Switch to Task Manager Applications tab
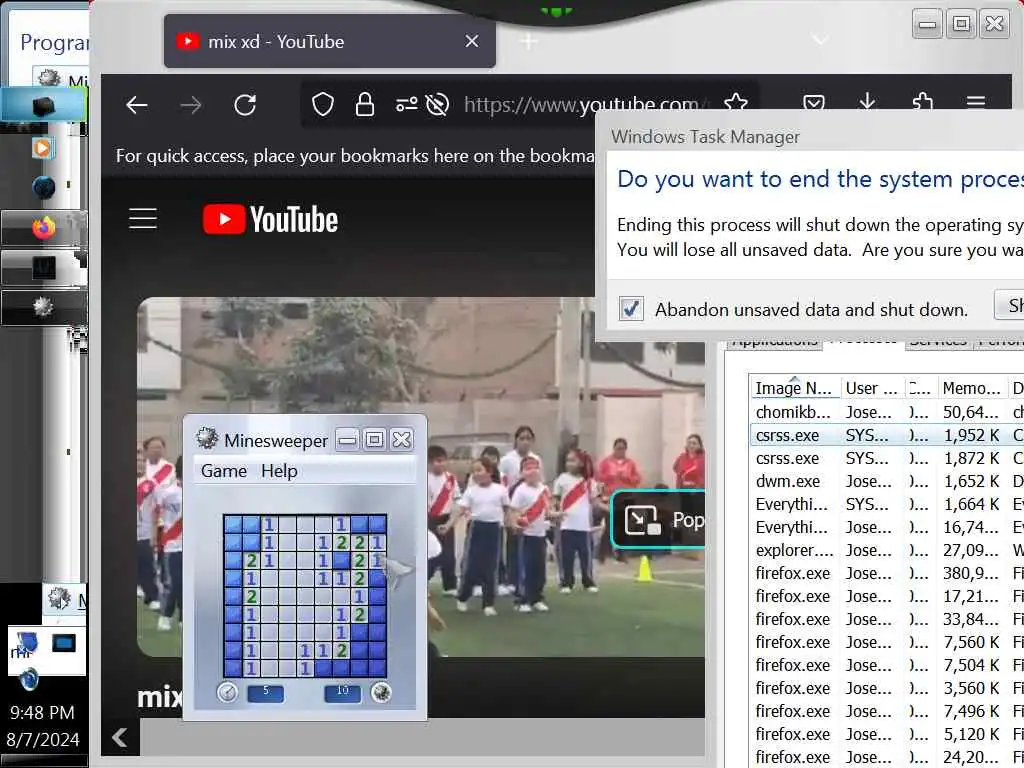The width and height of the screenshot is (1024, 768). coord(775,342)
